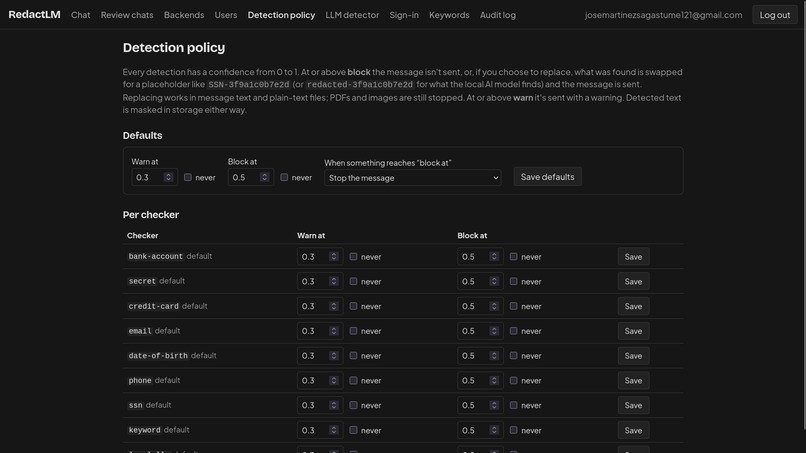Image resolution: width=806 pixels, height=453 pixels.
Task: Open the 'Stop the message' action dropdown
Action: coord(413,178)
